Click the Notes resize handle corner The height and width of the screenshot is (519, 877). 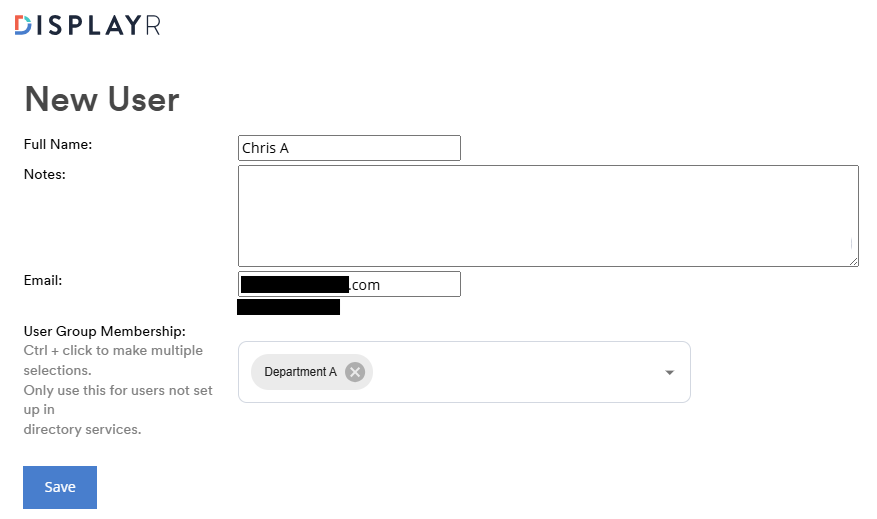point(853,261)
